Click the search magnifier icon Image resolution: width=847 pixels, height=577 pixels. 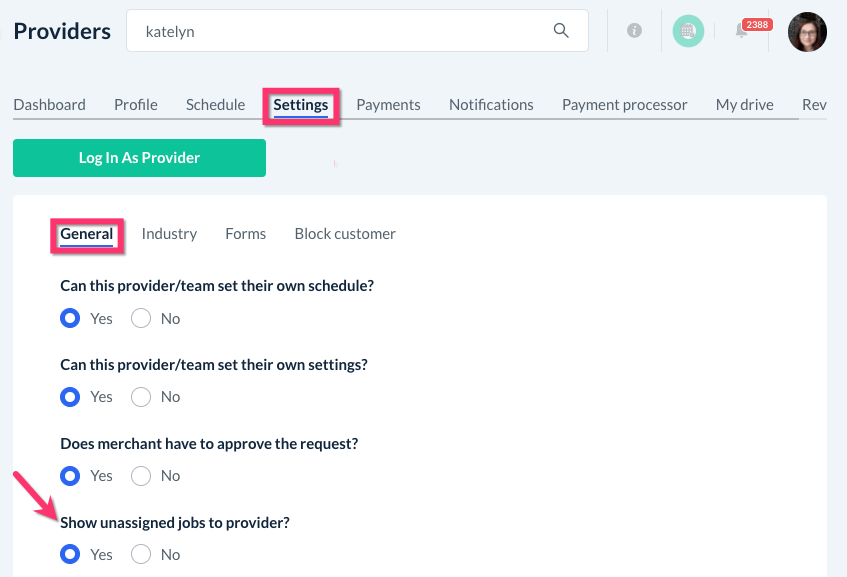click(561, 31)
